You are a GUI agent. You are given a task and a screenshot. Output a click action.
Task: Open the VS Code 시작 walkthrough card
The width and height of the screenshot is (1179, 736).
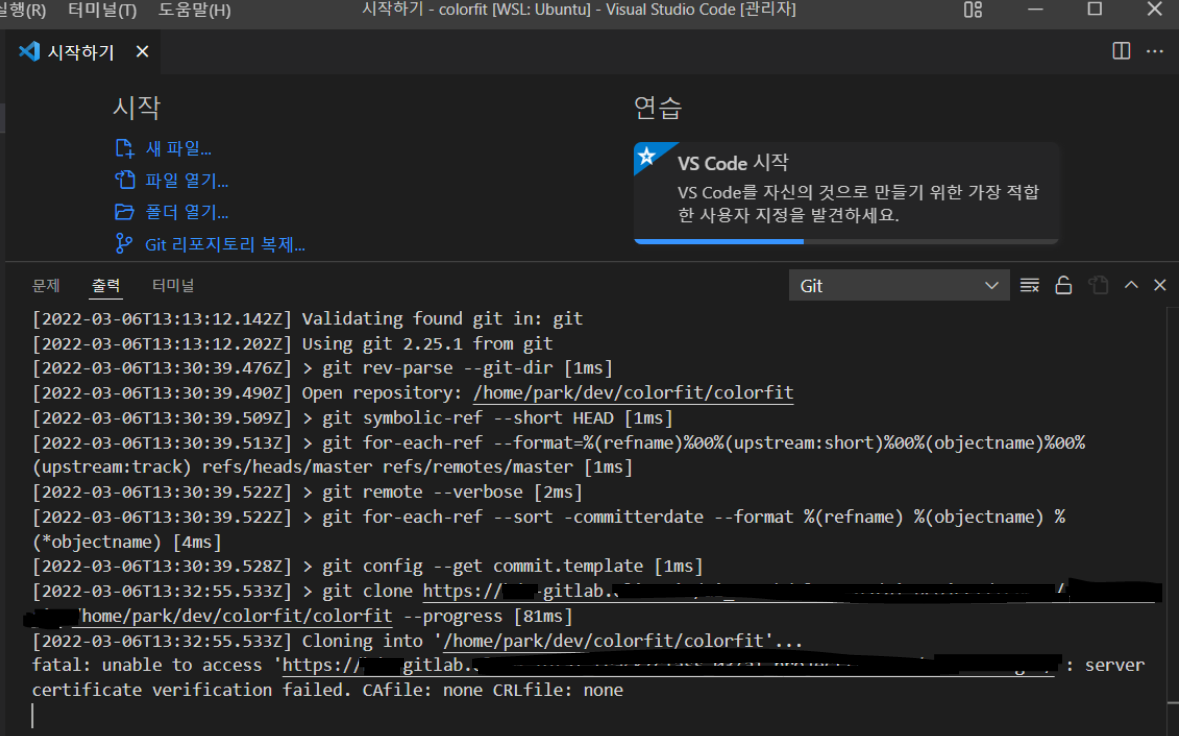point(846,192)
